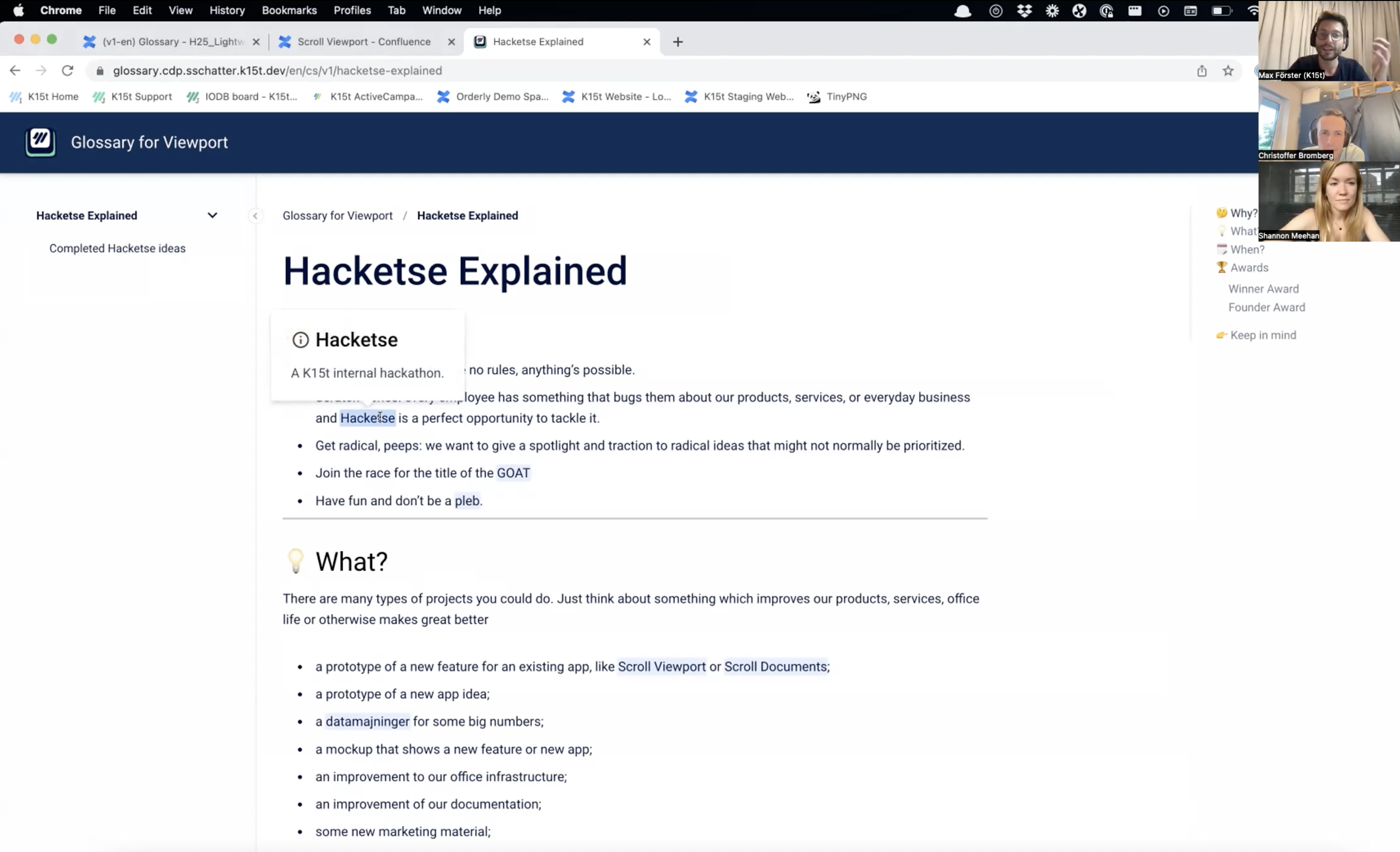This screenshot has width=1400, height=852.
Task: Open Completed Hacketse ideas page
Action: coord(117,249)
